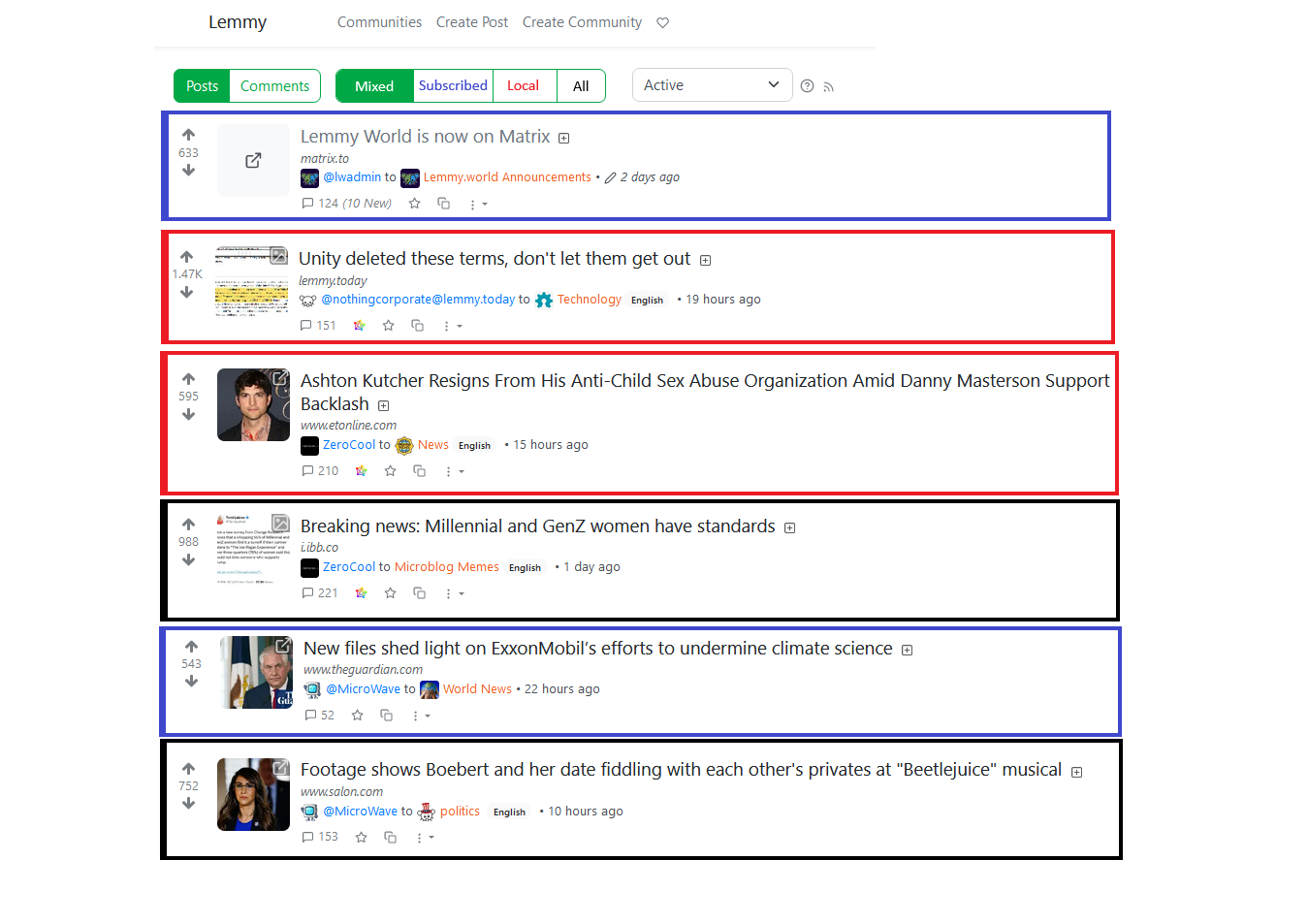Crosspost the "Lemmy World is now on Matrix" post
1308x924 pixels.
pyautogui.click(x=444, y=204)
